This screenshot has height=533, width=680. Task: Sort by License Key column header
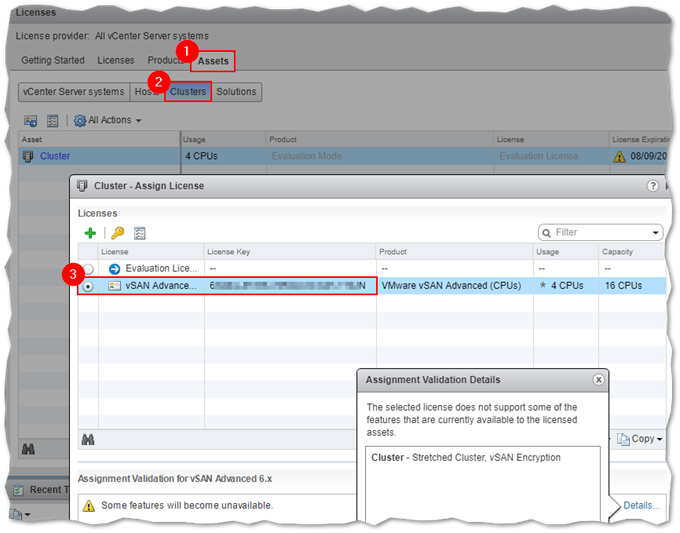point(290,252)
